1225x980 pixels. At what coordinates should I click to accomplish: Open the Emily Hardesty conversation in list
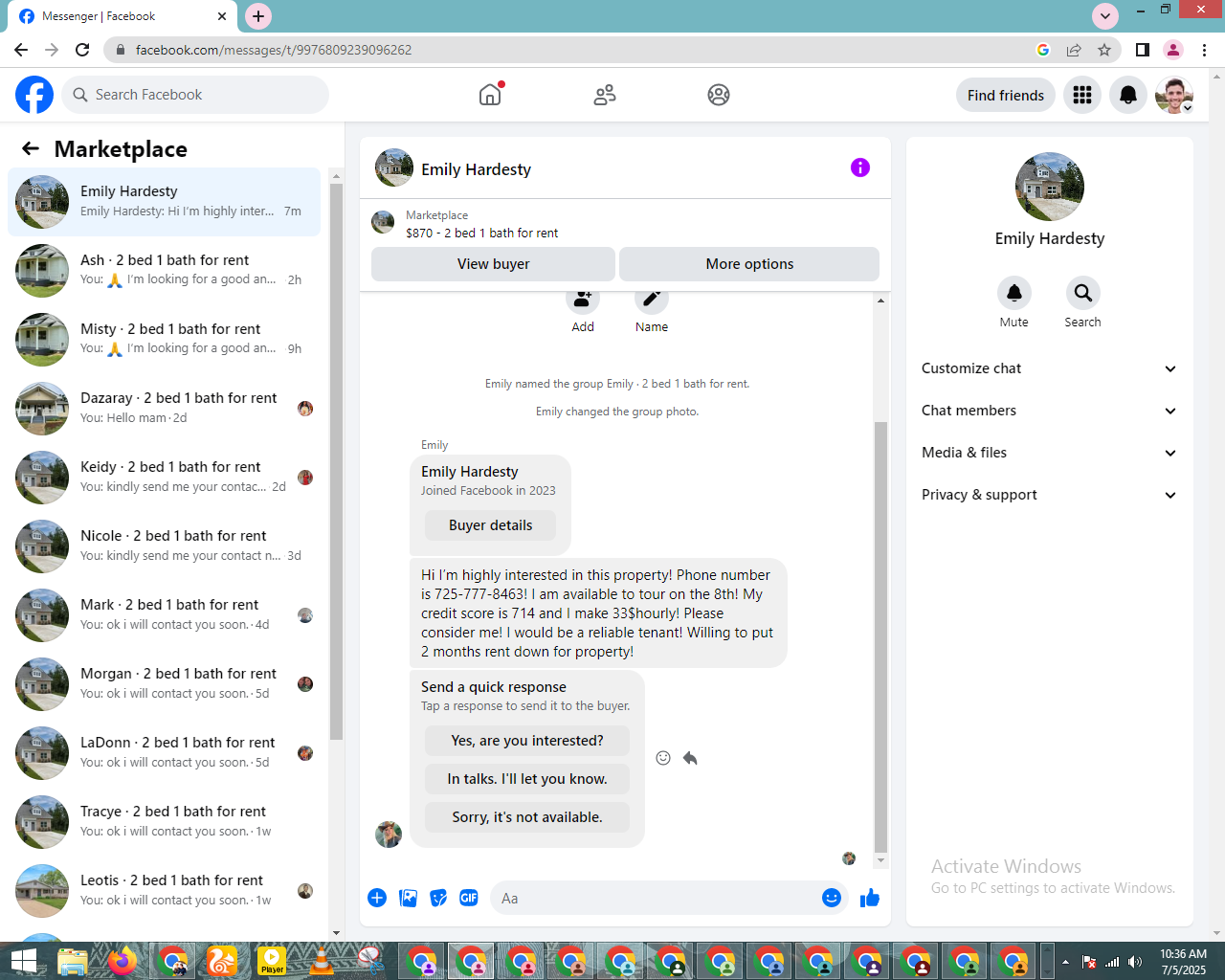click(165, 202)
